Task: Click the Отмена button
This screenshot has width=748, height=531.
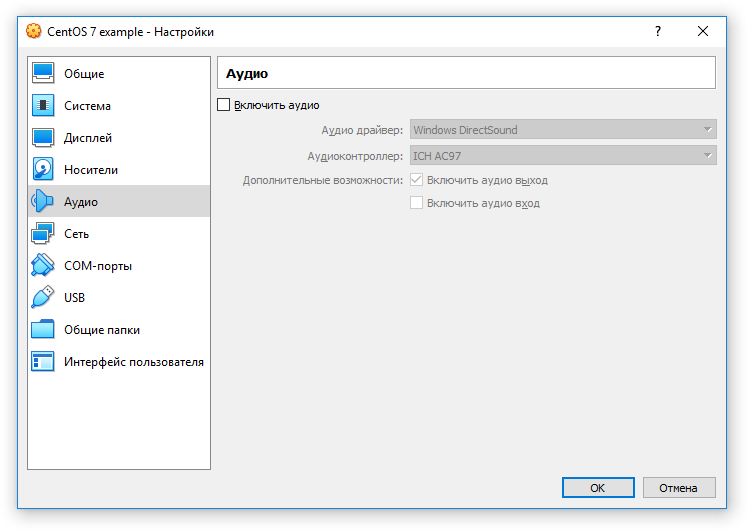Action: click(679, 488)
